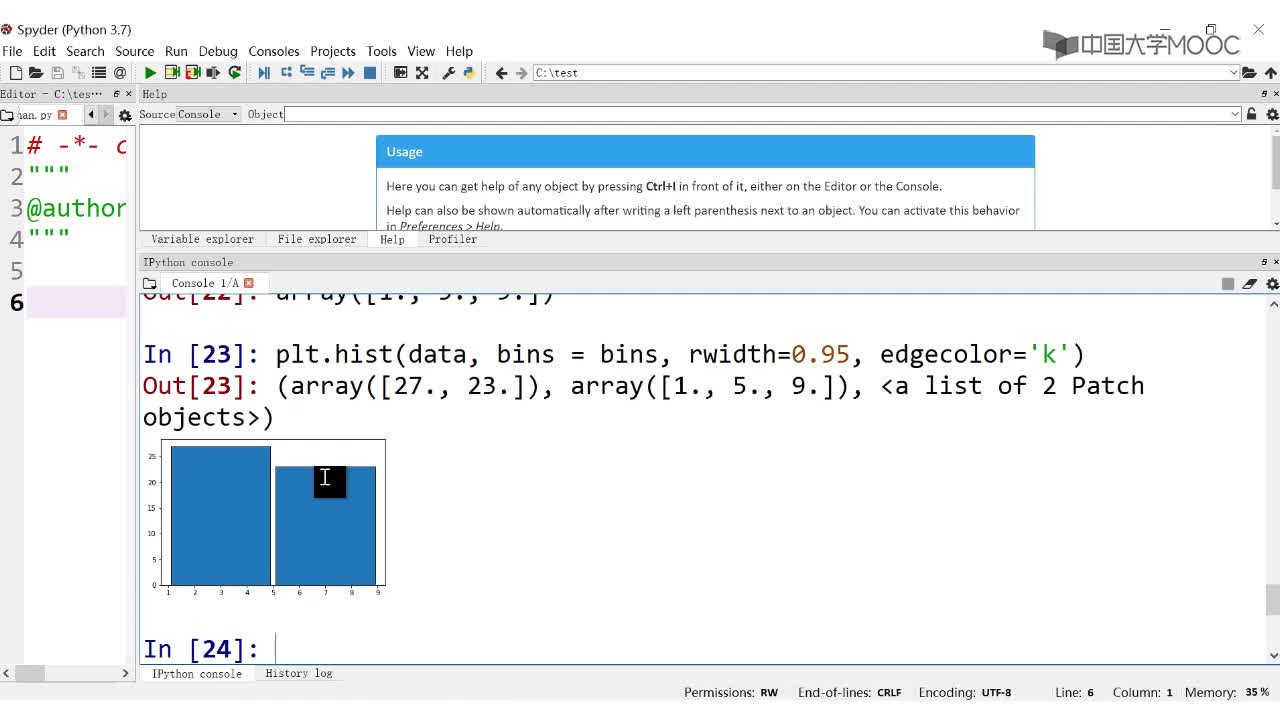
Task: Go forward with right arrow icon
Action: pyautogui.click(x=521, y=73)
